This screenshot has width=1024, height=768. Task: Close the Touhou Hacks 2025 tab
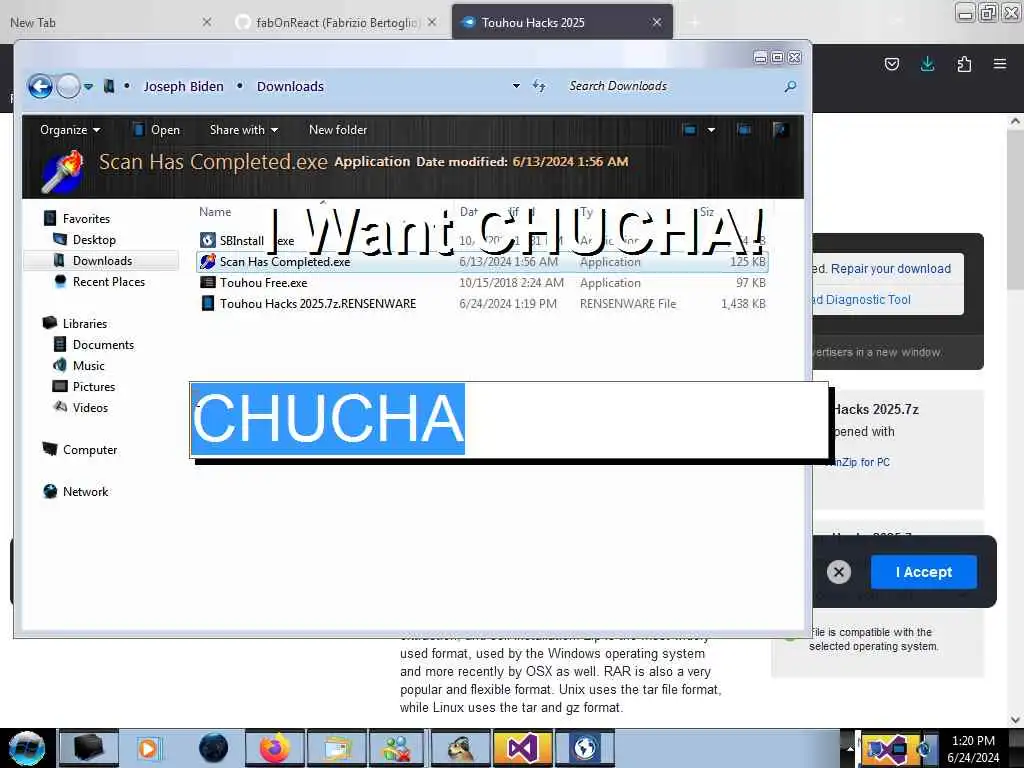coord(657,22)
